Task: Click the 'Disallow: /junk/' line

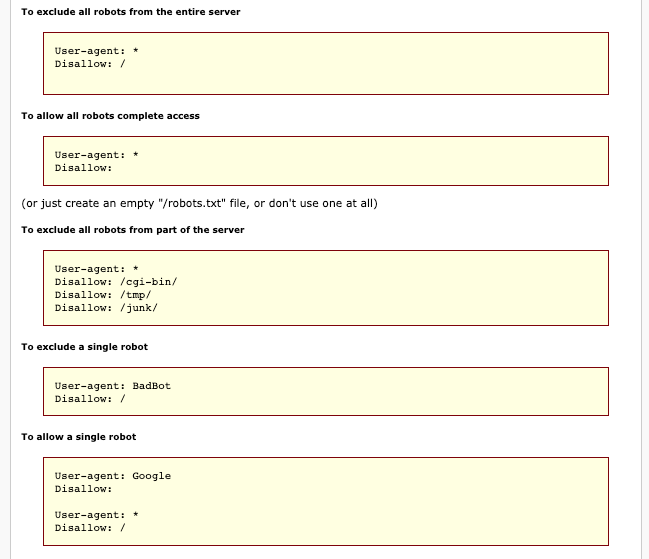Action: coord(106,308)
